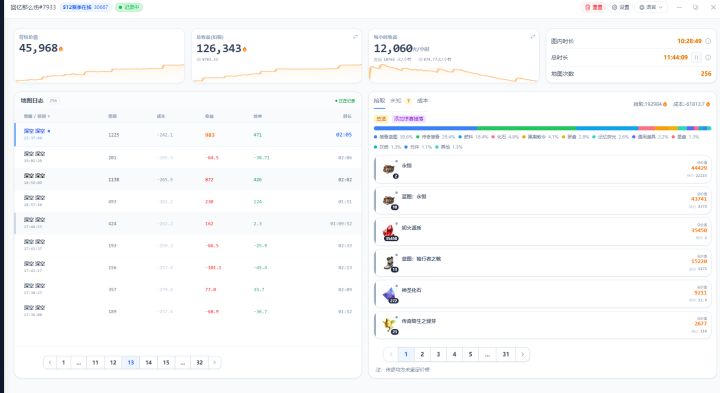Select the map log row with value 424
This screenshot has height=393, width=720.
click(x=188, y=223)
